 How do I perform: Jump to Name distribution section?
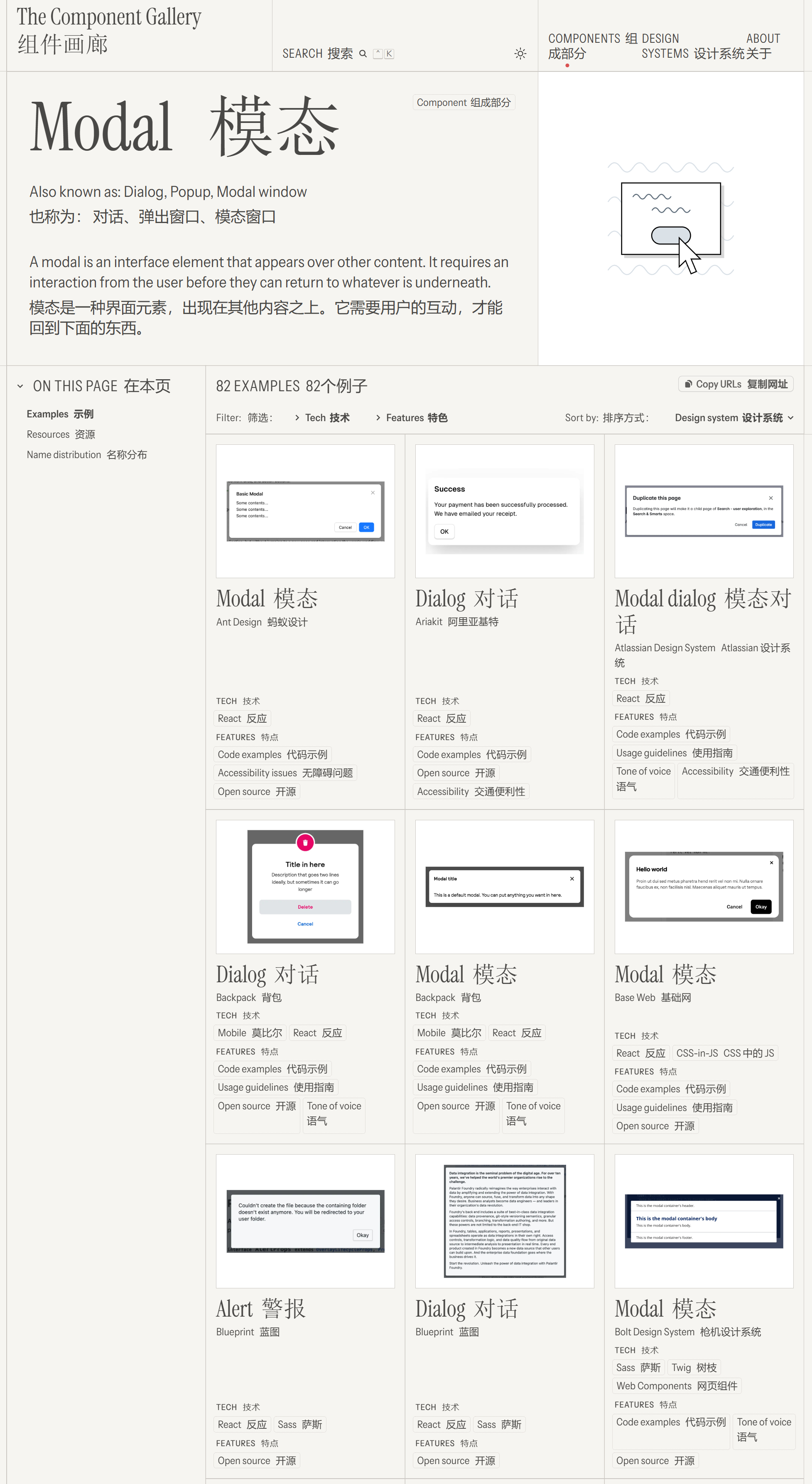point(86,454)
